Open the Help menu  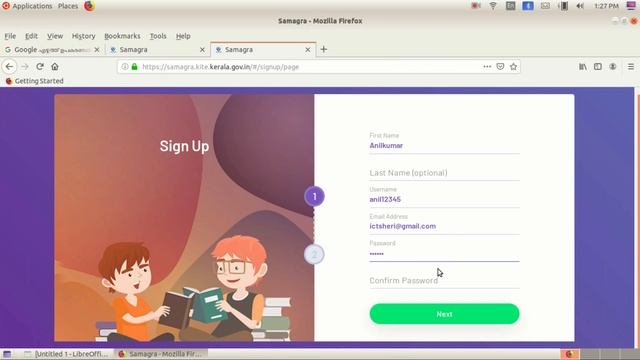tap(183, 36)
